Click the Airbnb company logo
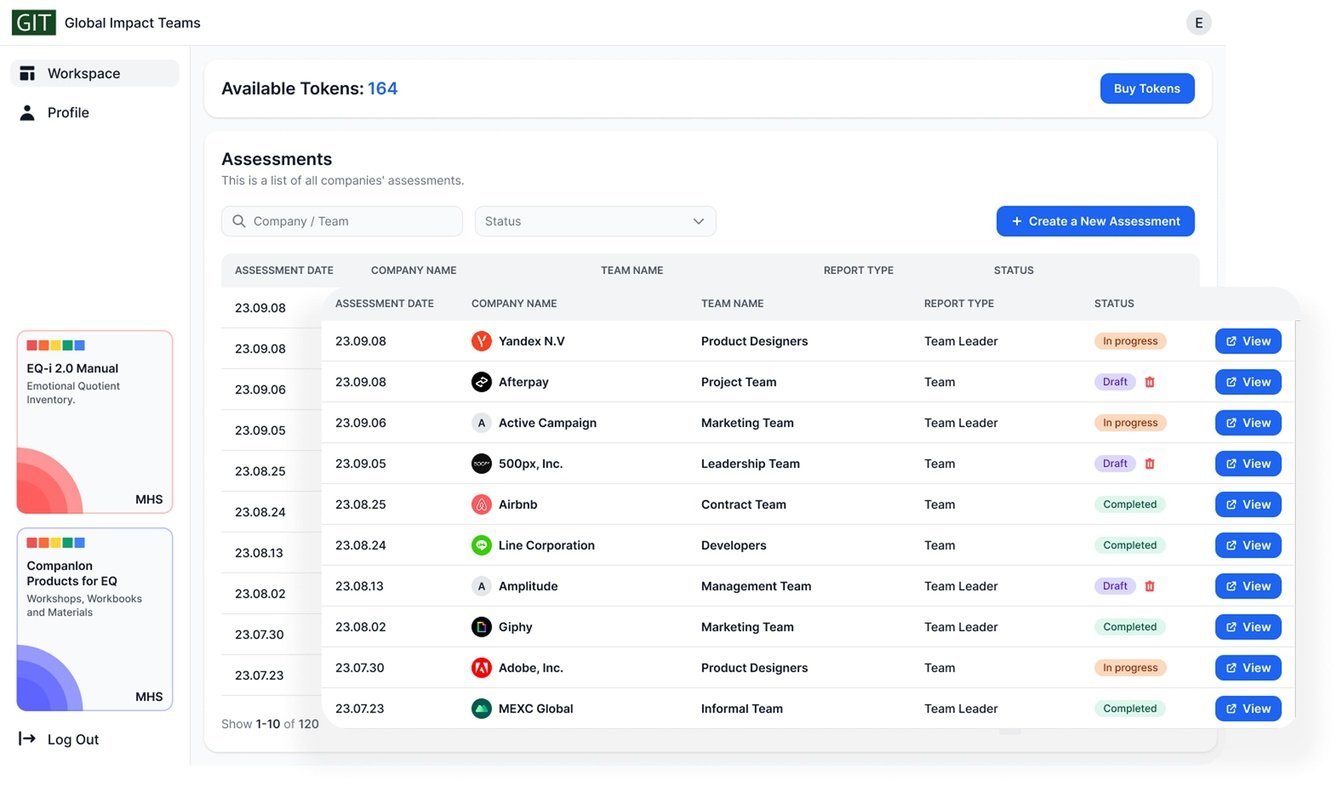1340x786 pixels. 481,505
